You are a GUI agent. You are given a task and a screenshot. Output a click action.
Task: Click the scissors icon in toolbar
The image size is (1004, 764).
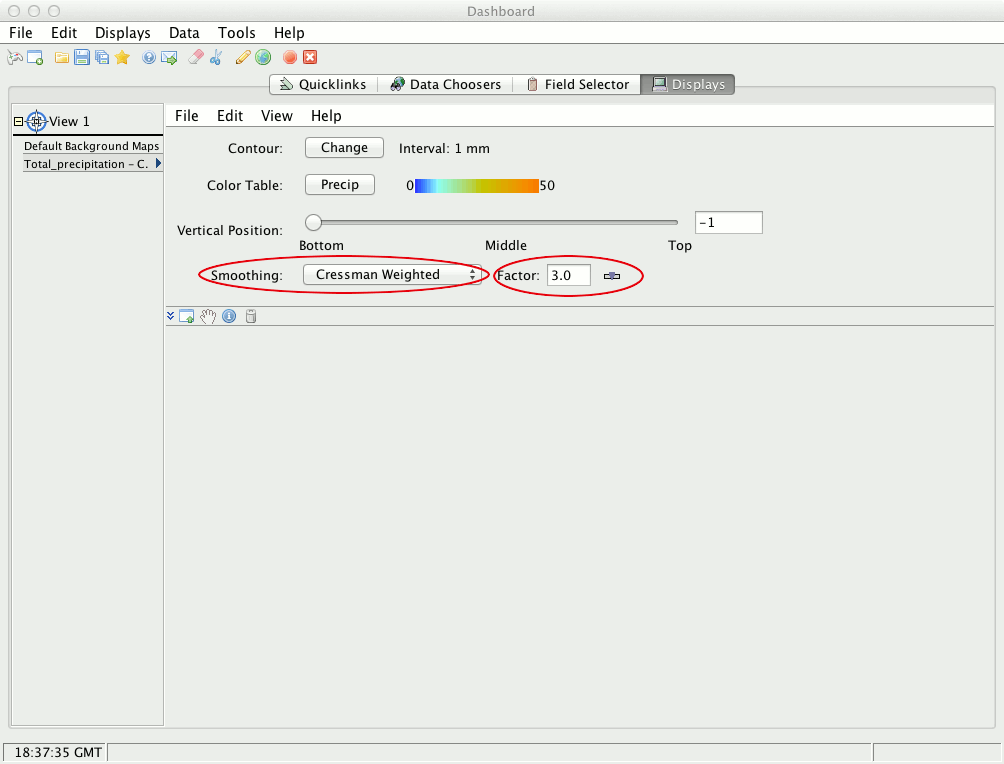pyautogui.click(x=215, y=58)
